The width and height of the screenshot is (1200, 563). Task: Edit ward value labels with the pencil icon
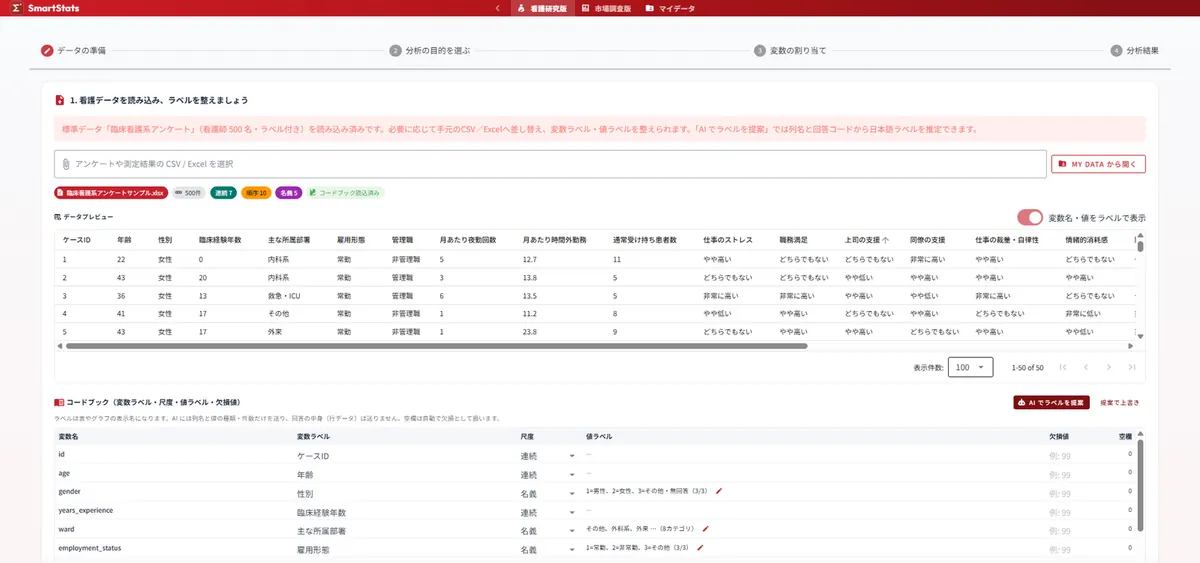(x=705, y=528)
